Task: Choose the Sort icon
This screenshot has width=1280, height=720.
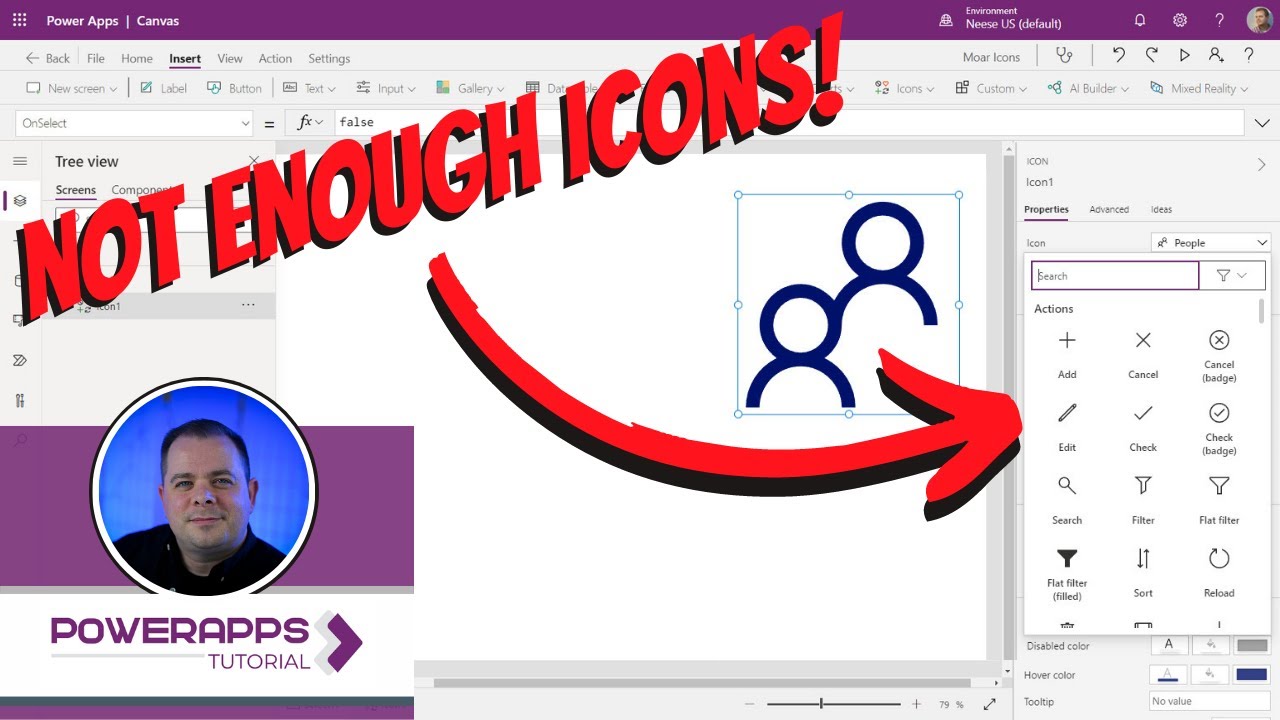Action: point(1143,572)
